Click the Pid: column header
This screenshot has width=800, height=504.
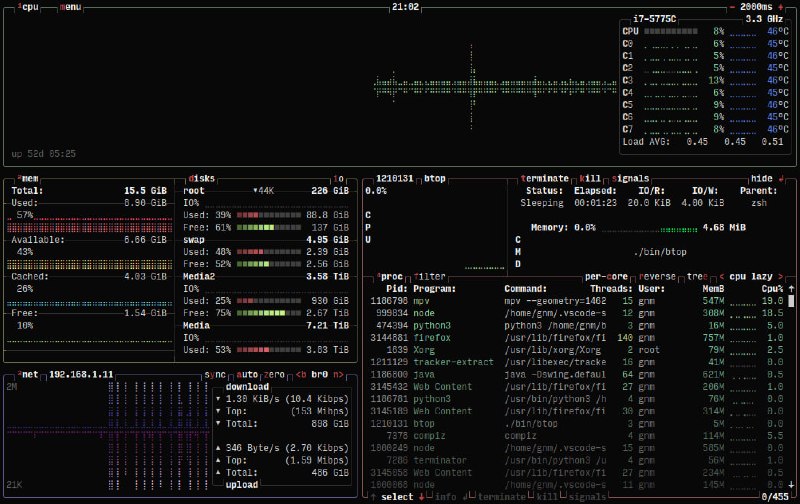[x=397, y=289]
